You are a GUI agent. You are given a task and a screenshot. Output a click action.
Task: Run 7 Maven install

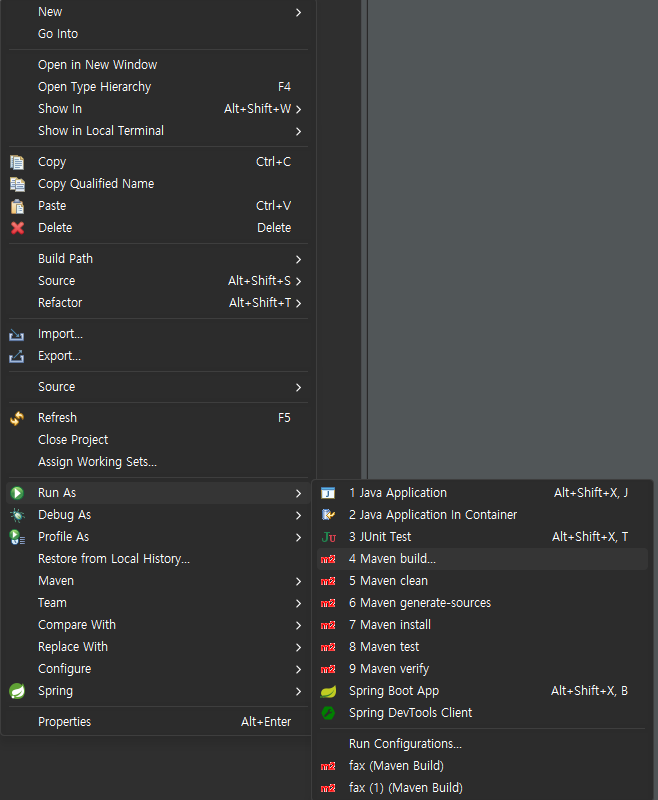pos(482,625)
